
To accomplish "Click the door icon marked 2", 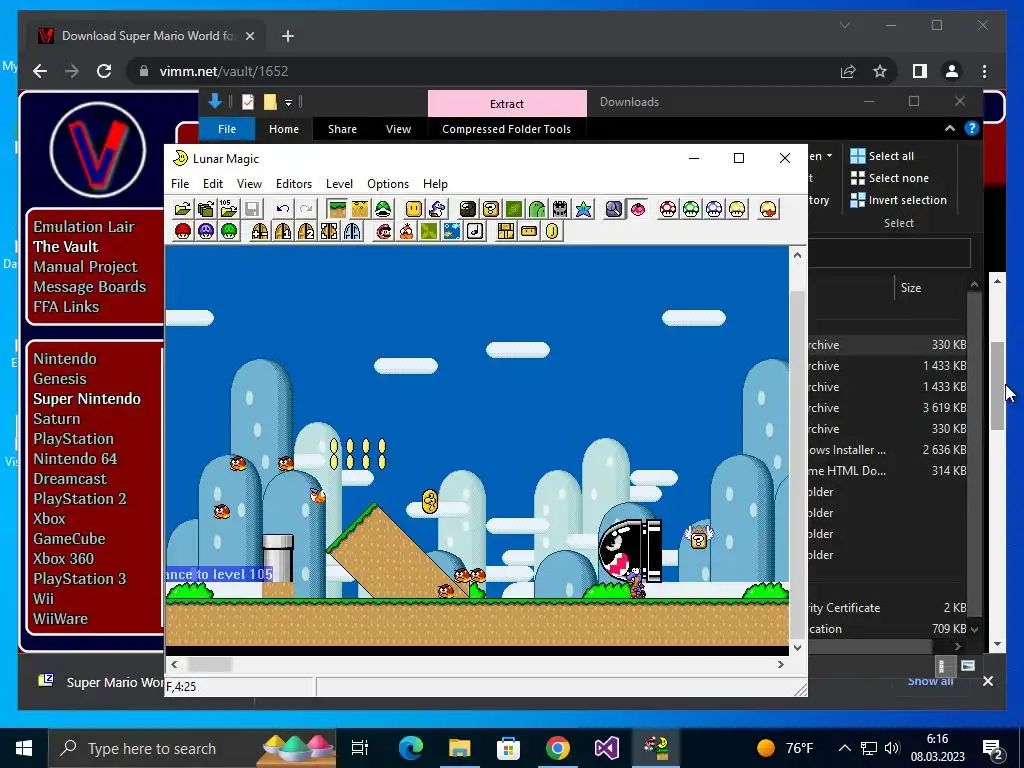I will click(306, 231).
